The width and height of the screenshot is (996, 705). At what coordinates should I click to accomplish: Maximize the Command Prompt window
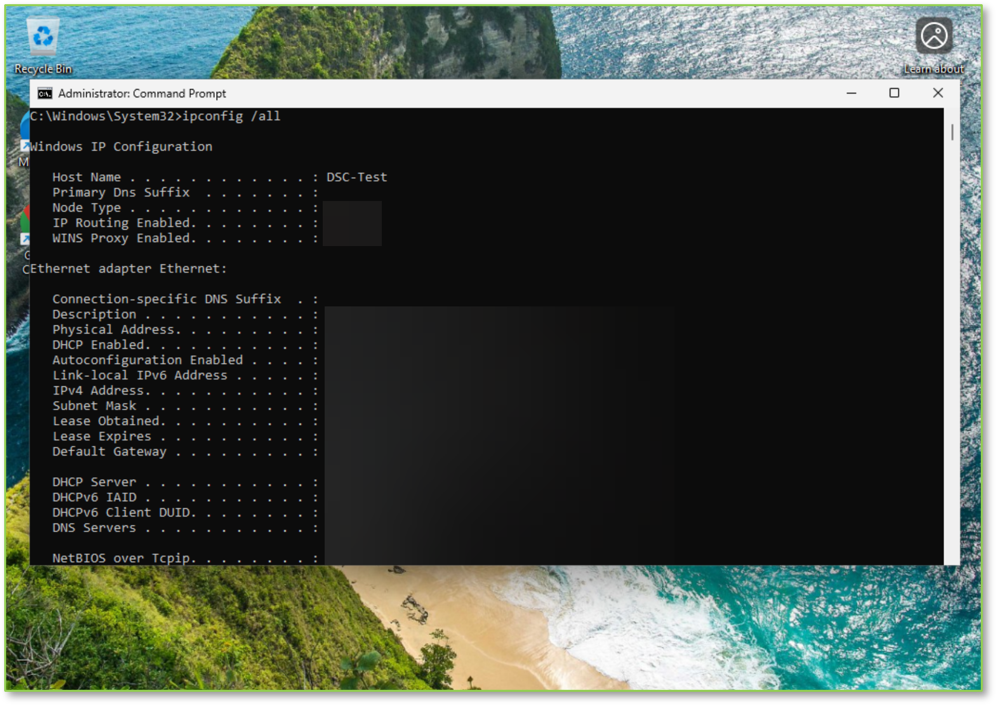pos(894,93)
